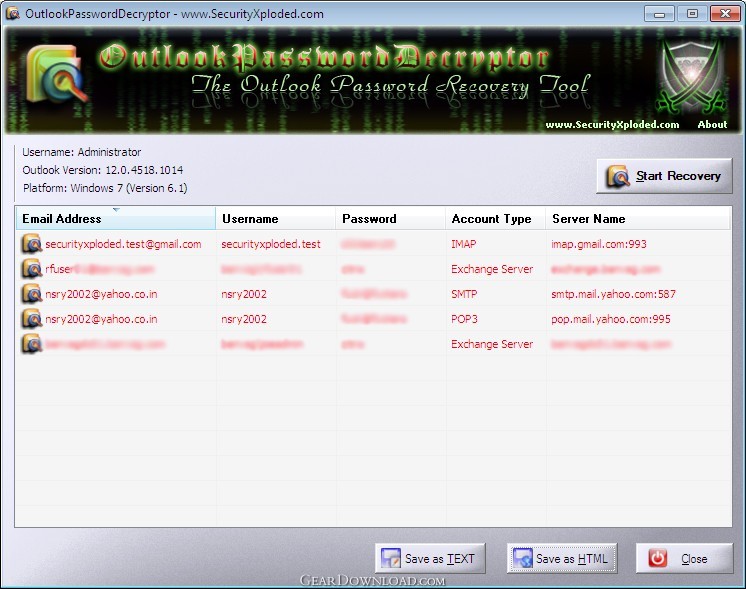Viewport: 746px width, 589px height.
Task: Save results as HTML
Action: click(x=562, y=558)
